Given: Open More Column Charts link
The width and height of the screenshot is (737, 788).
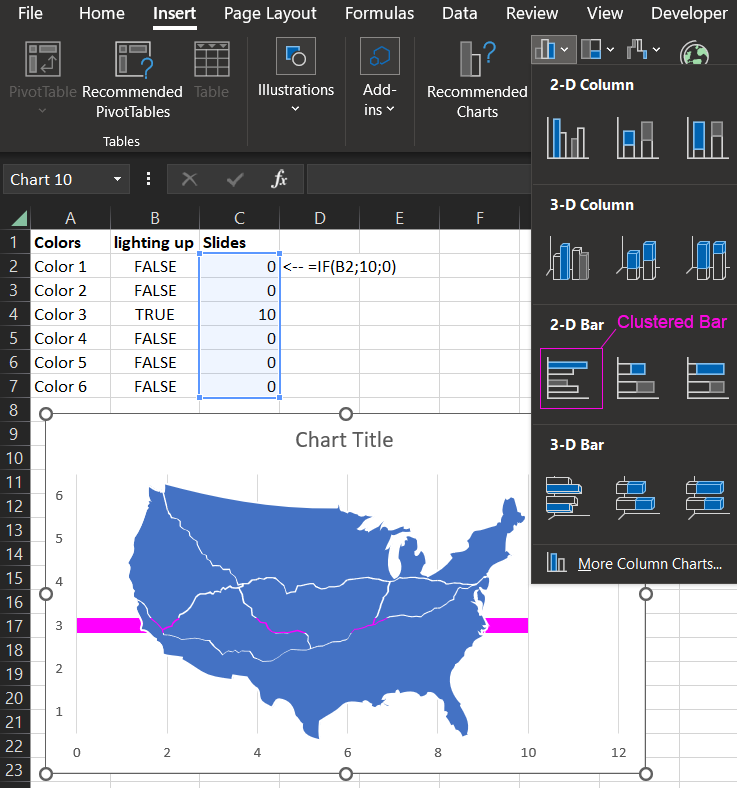Looking at the screenshot, I should (x=649, y=564).
